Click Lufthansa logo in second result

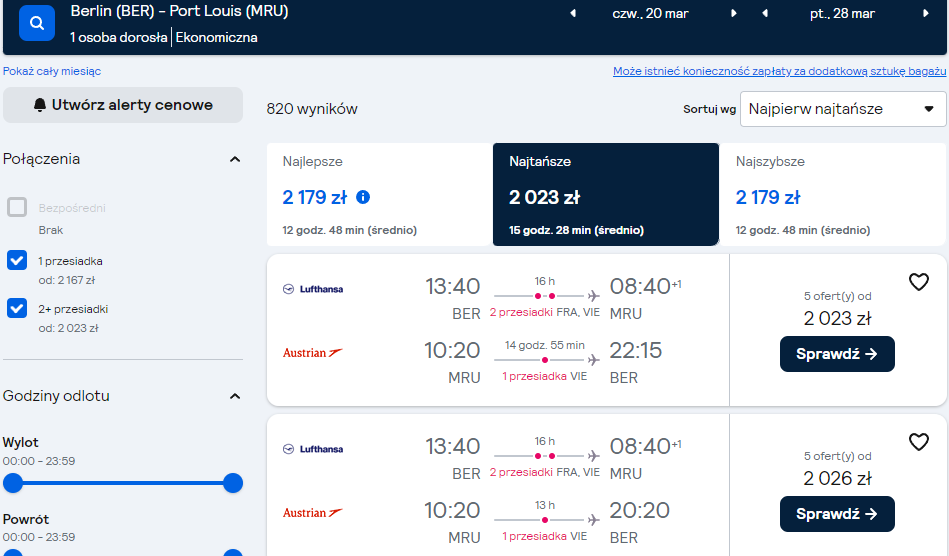point(313,449)
